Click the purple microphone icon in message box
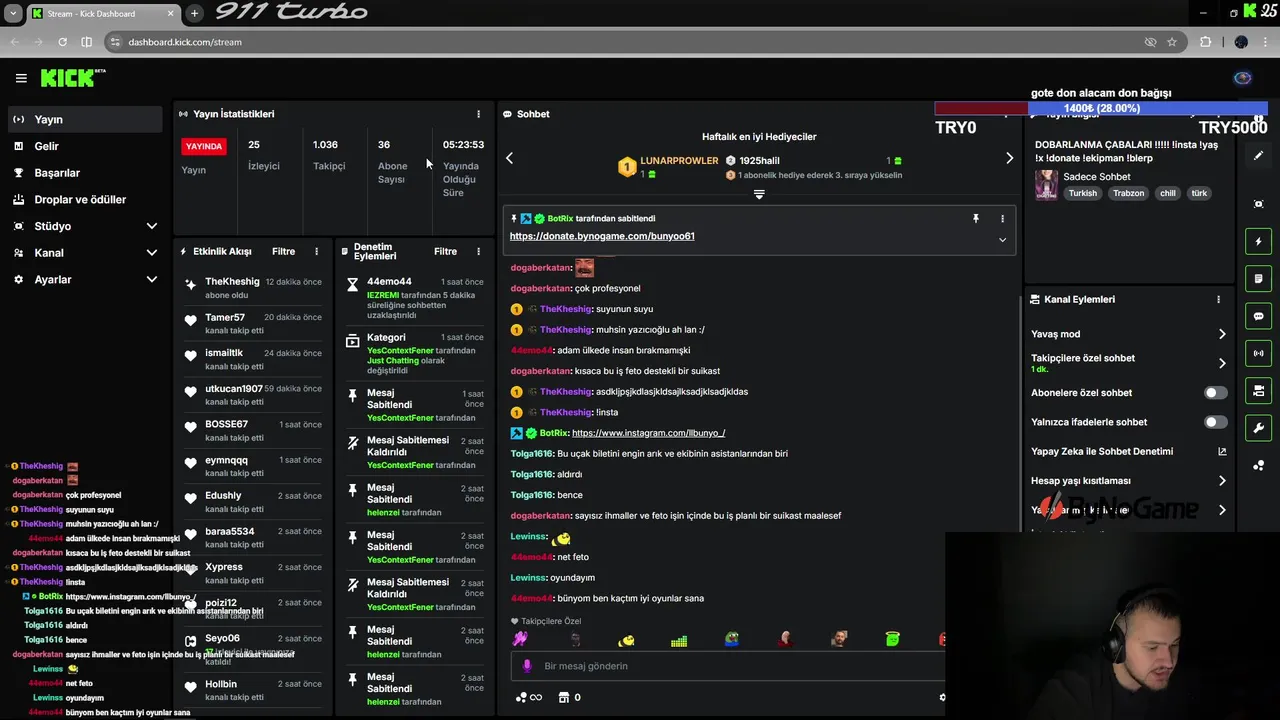The width and height of the screenshot is (1280, 720). coord(528,666)
